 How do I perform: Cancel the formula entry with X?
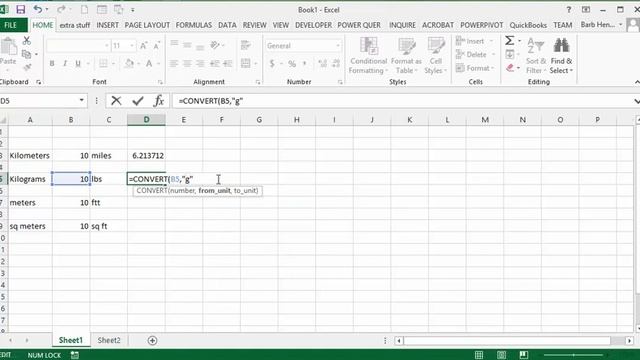pyautogui.click(x=116, y=100)
